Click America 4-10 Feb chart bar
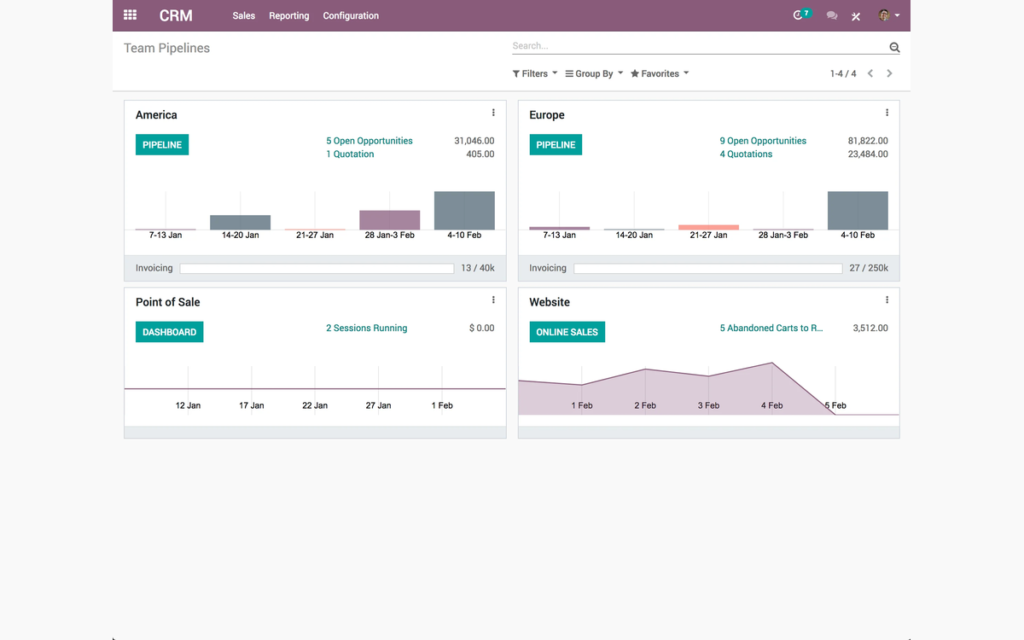This screenshot has height=640, width=1024. [464, 210]
